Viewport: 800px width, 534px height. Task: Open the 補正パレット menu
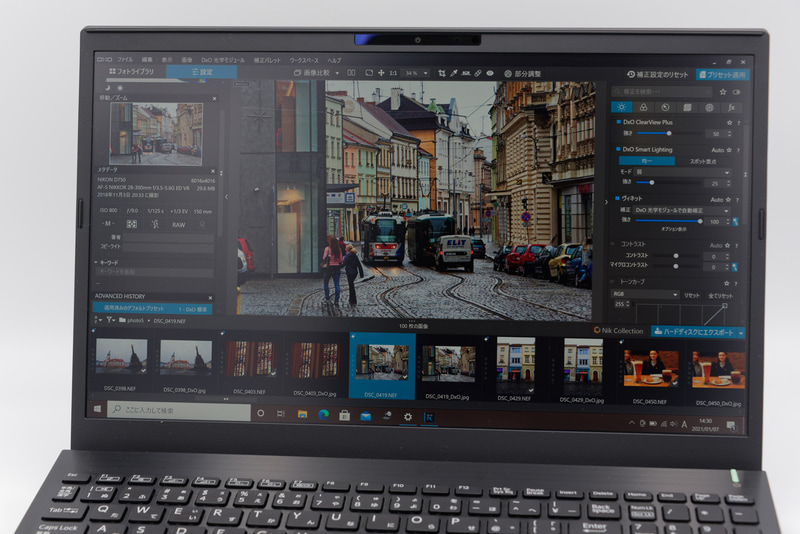(x=267, y=60)
